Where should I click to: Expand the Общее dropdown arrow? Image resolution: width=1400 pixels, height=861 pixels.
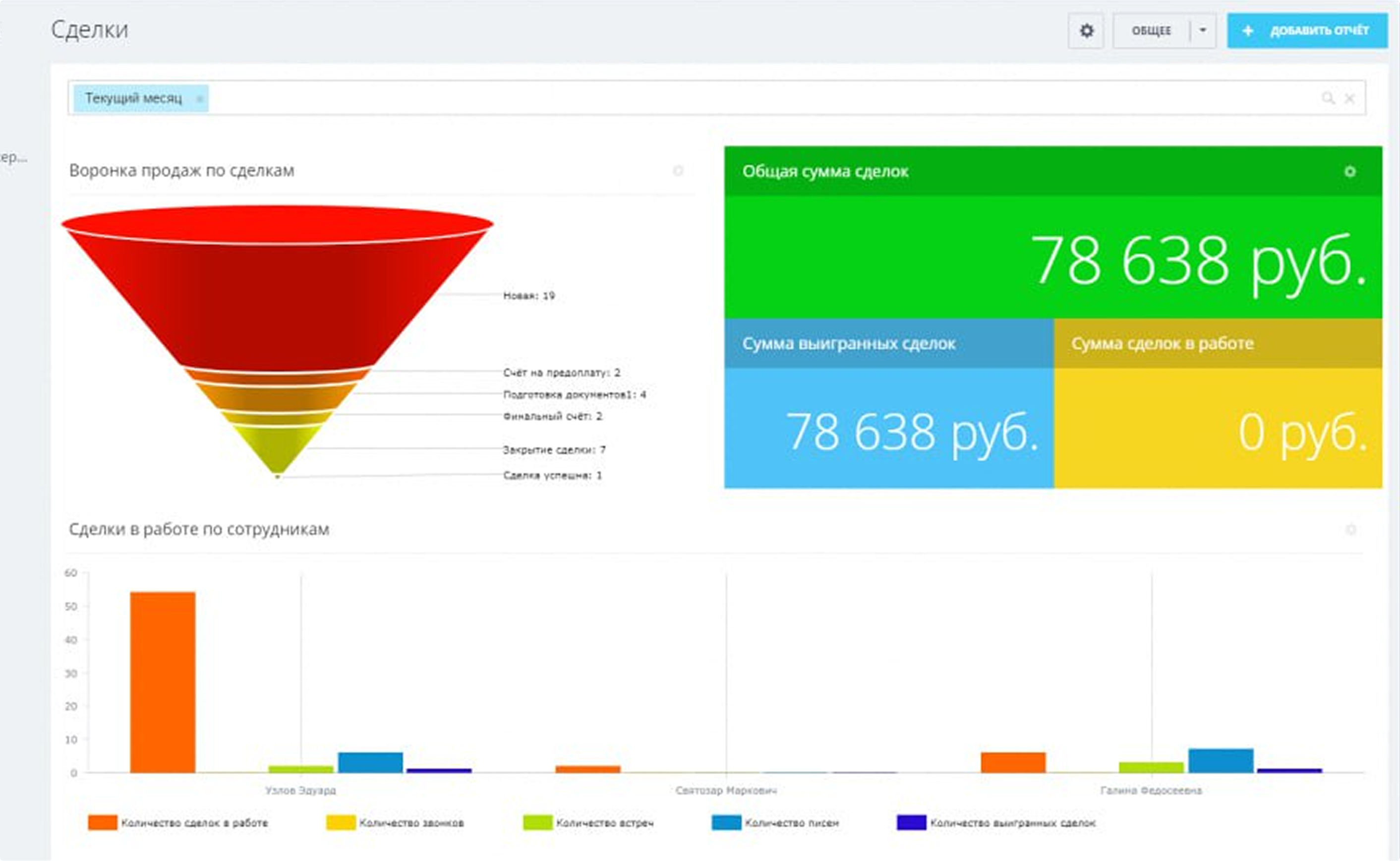pyautogui.click(x=1203, y=30)
